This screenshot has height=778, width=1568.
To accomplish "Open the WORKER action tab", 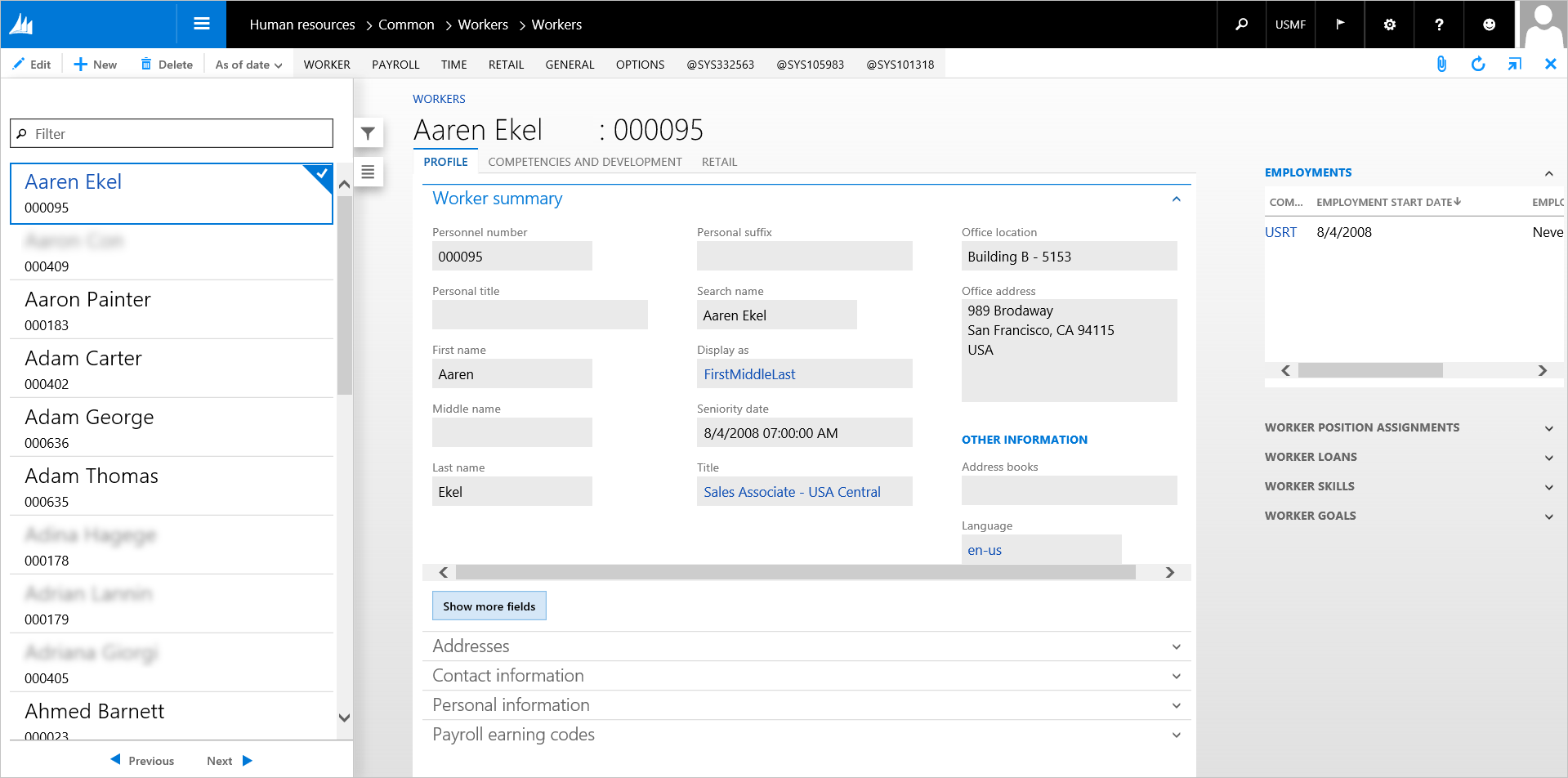I will click(327, 65).
